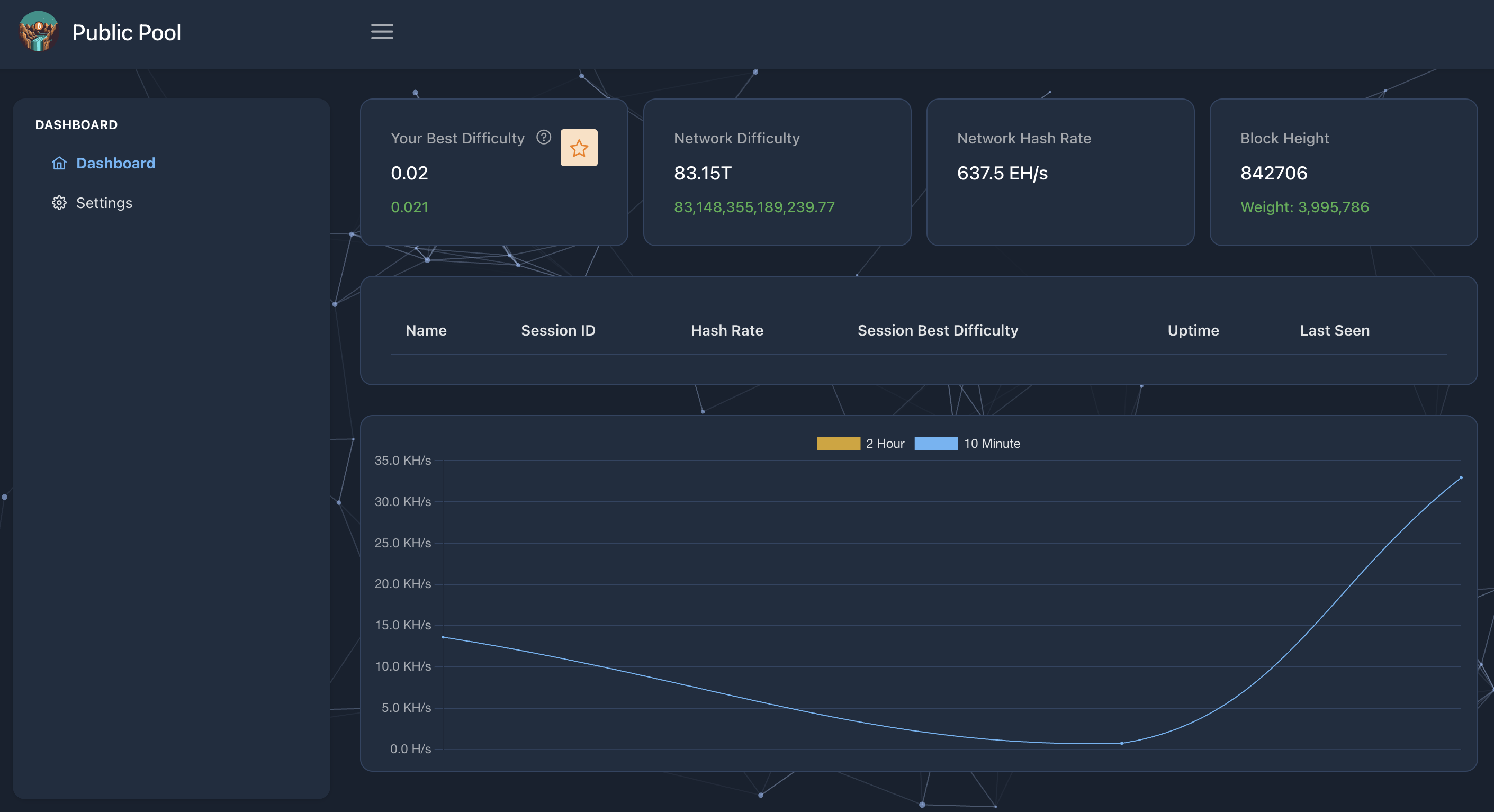Click the blue 10 Minute legend swatch
The height and width of the screenshot is (812, 1494).
coord(935,443)
